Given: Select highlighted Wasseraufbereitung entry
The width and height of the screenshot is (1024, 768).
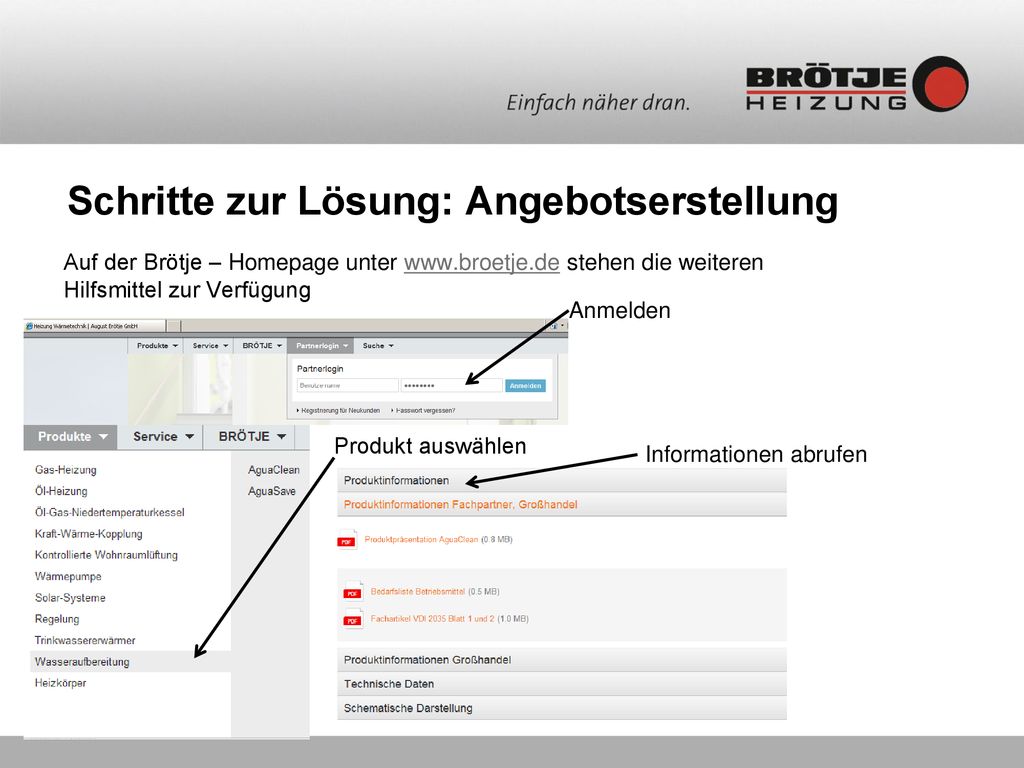Looking at the screenshot, I should [130, 662].
